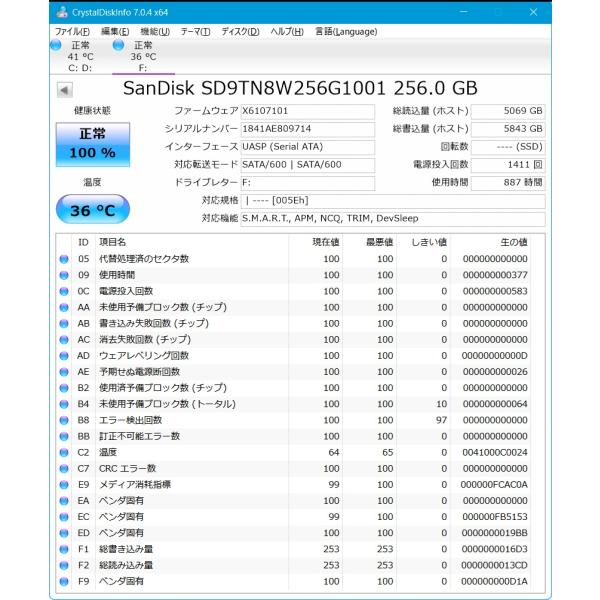Click status icon of row EA
The height and width of the screenshot is (600, 600).
tap(64, 501)
